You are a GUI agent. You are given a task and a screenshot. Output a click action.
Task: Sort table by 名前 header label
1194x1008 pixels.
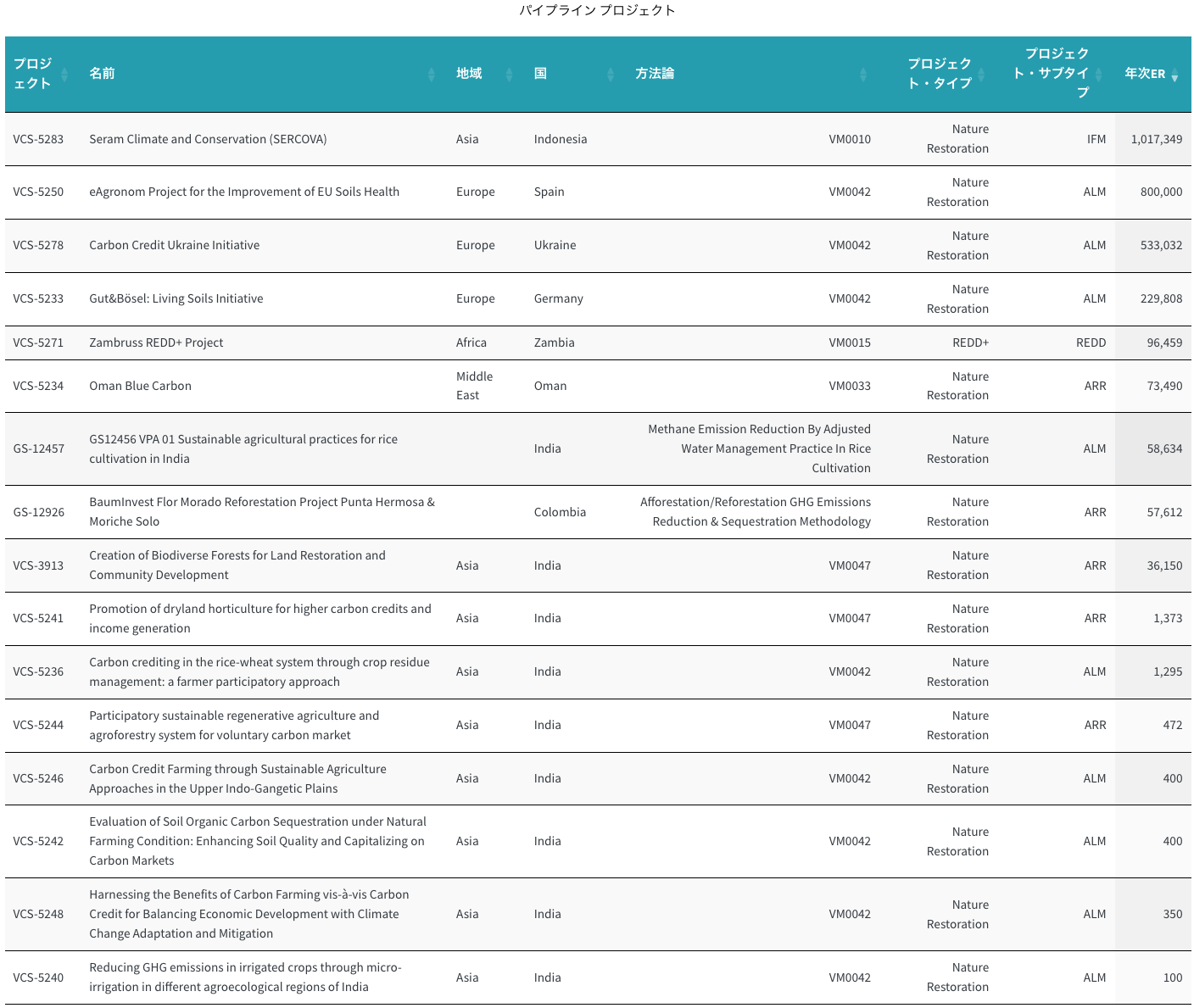click(x=102, y=74)
